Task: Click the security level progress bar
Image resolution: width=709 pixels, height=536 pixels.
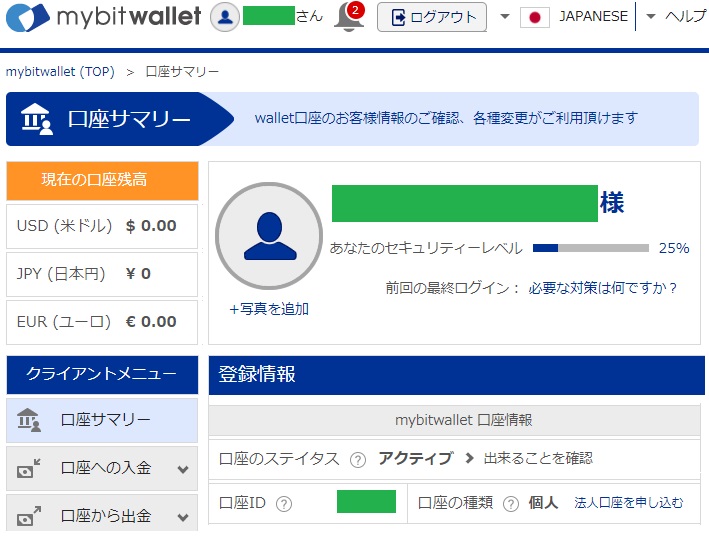Action: (591, 248)
